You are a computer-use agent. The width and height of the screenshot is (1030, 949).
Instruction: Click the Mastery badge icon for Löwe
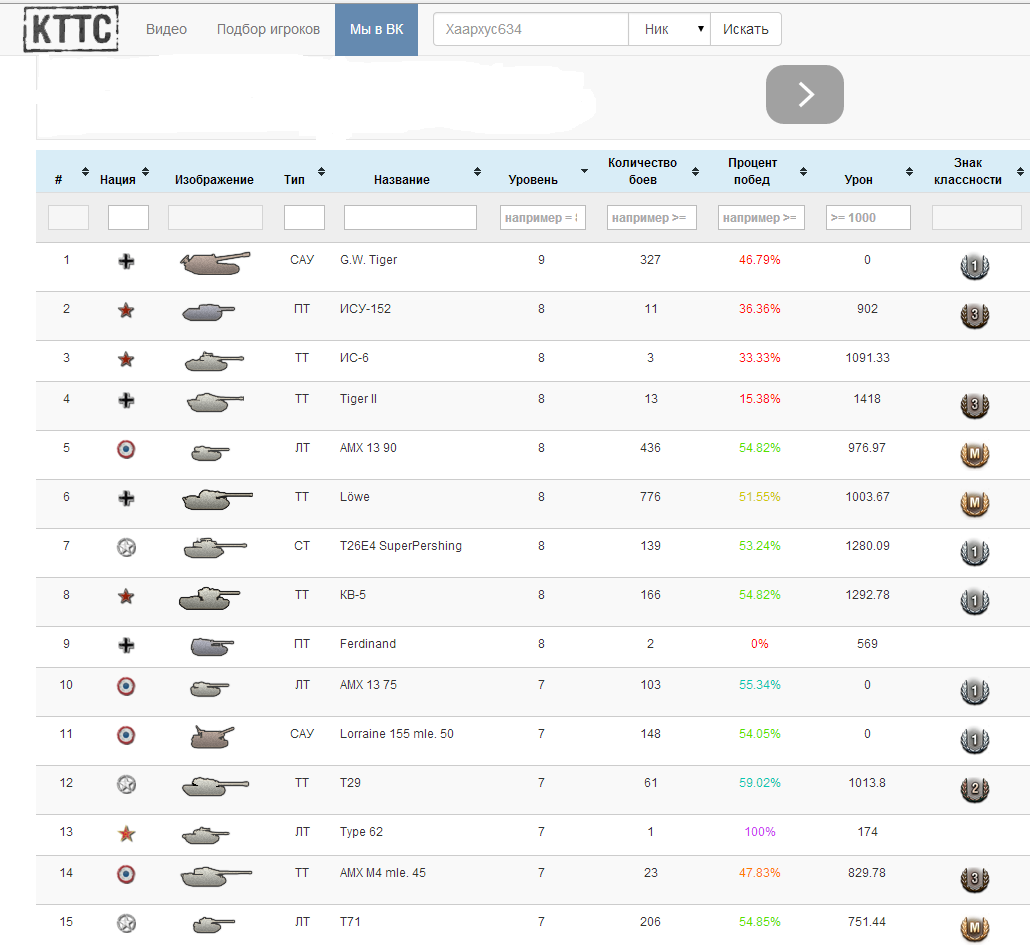point(974,504)
